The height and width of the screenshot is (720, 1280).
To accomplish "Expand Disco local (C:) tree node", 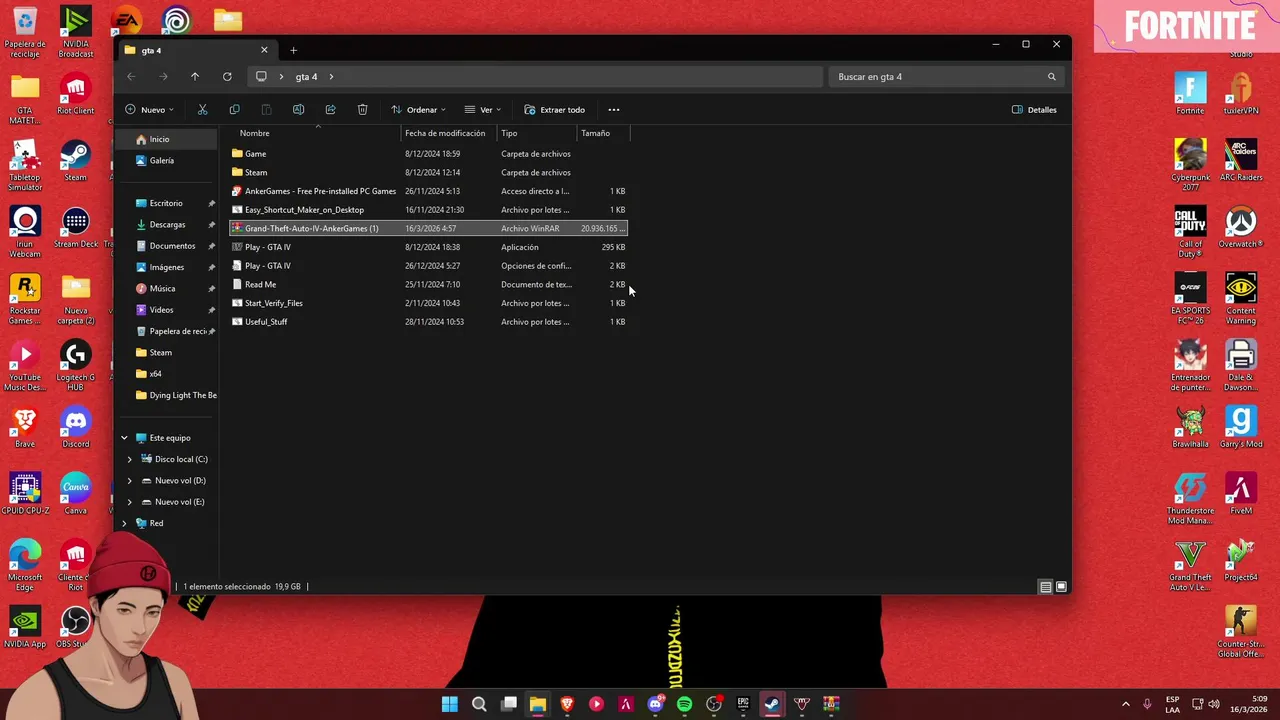I will coord(129,459).
